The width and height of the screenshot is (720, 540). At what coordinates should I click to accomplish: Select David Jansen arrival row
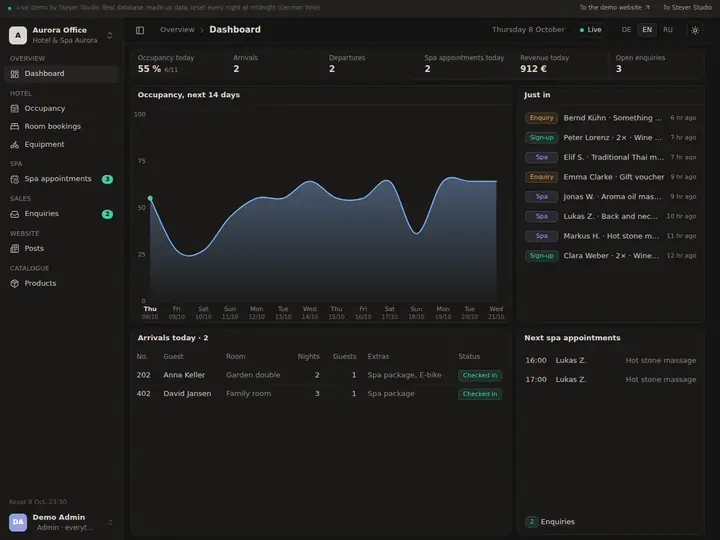(x=320, y=394)
